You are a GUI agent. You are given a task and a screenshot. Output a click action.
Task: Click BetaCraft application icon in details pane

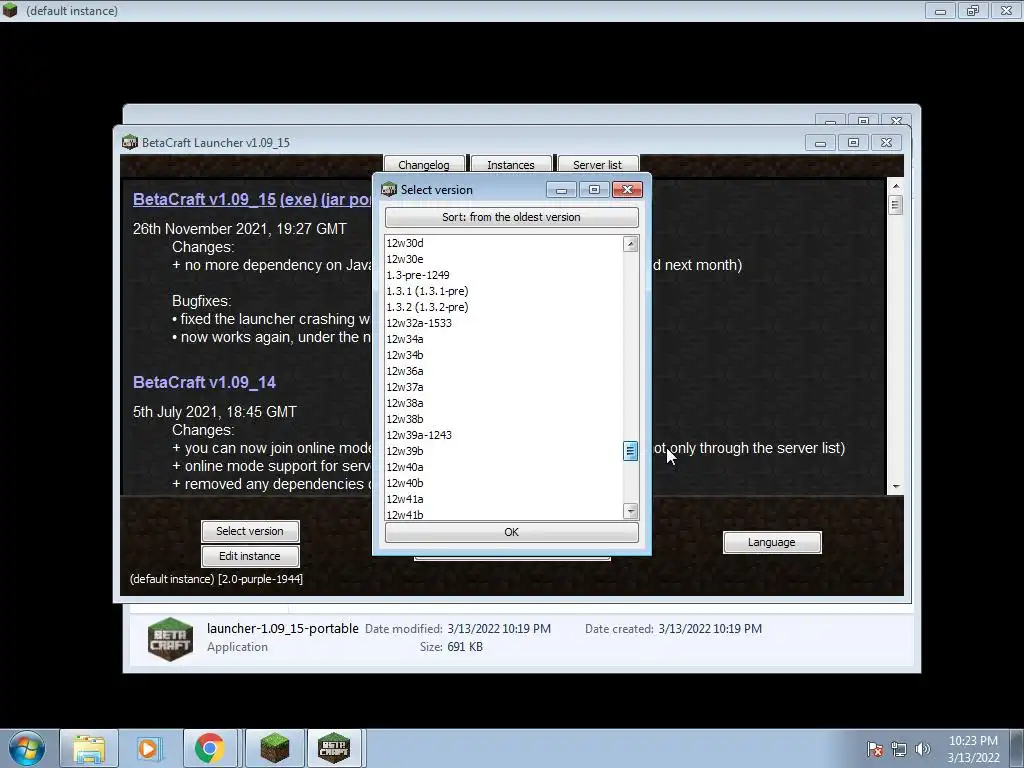[170, 639]
